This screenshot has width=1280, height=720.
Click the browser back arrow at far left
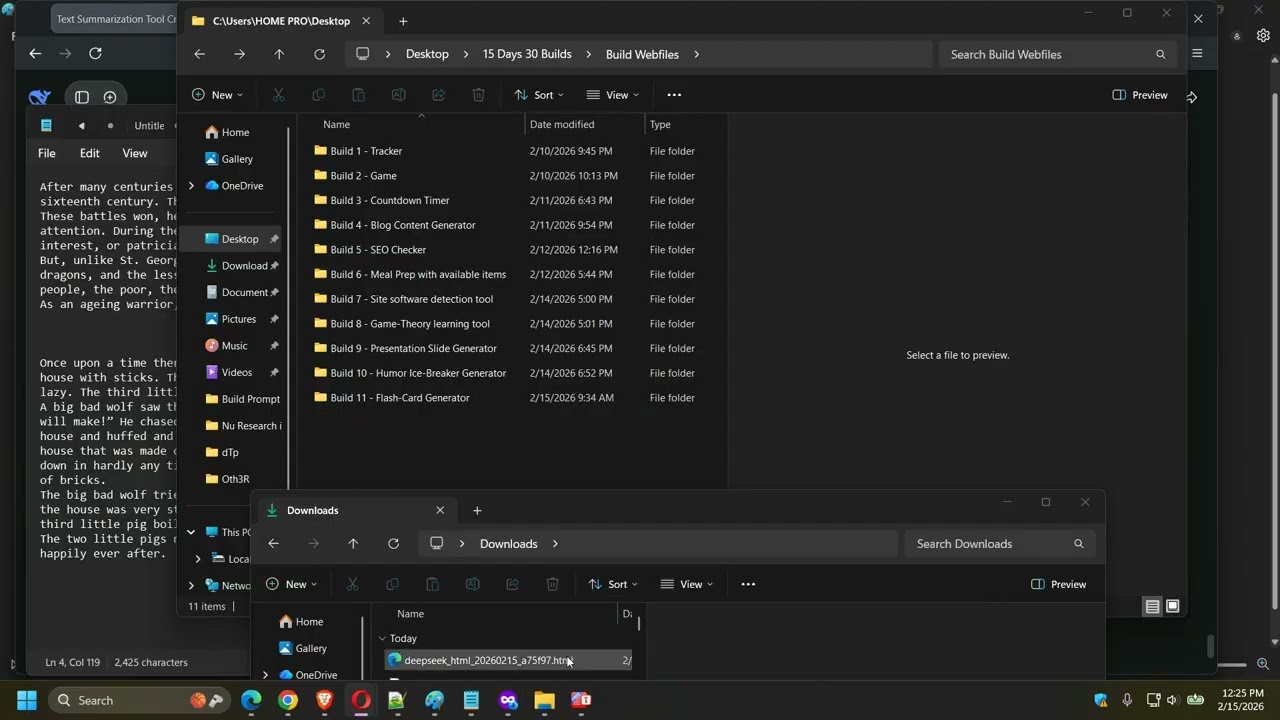[35, 53]
